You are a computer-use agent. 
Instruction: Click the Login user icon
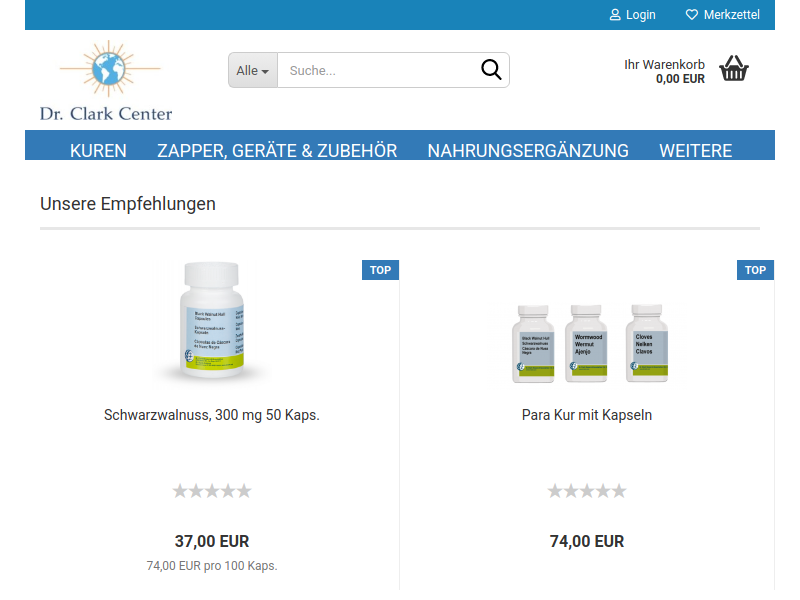pyautogui.click(x=615, y=15)
